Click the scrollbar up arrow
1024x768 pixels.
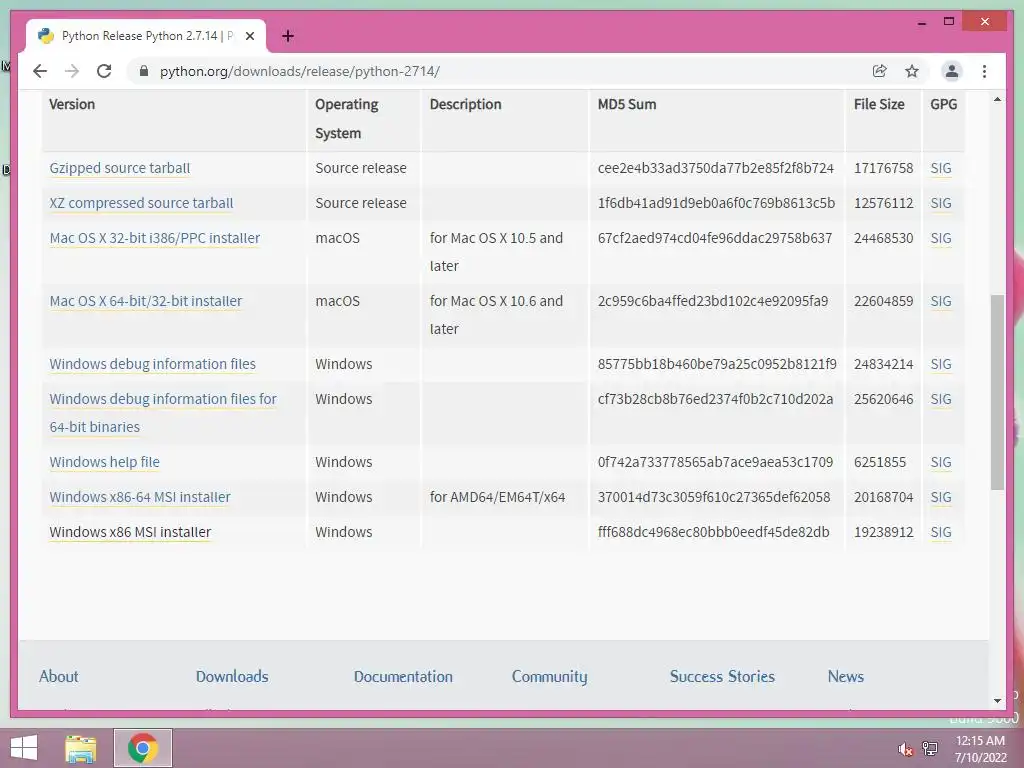[997, 99]
